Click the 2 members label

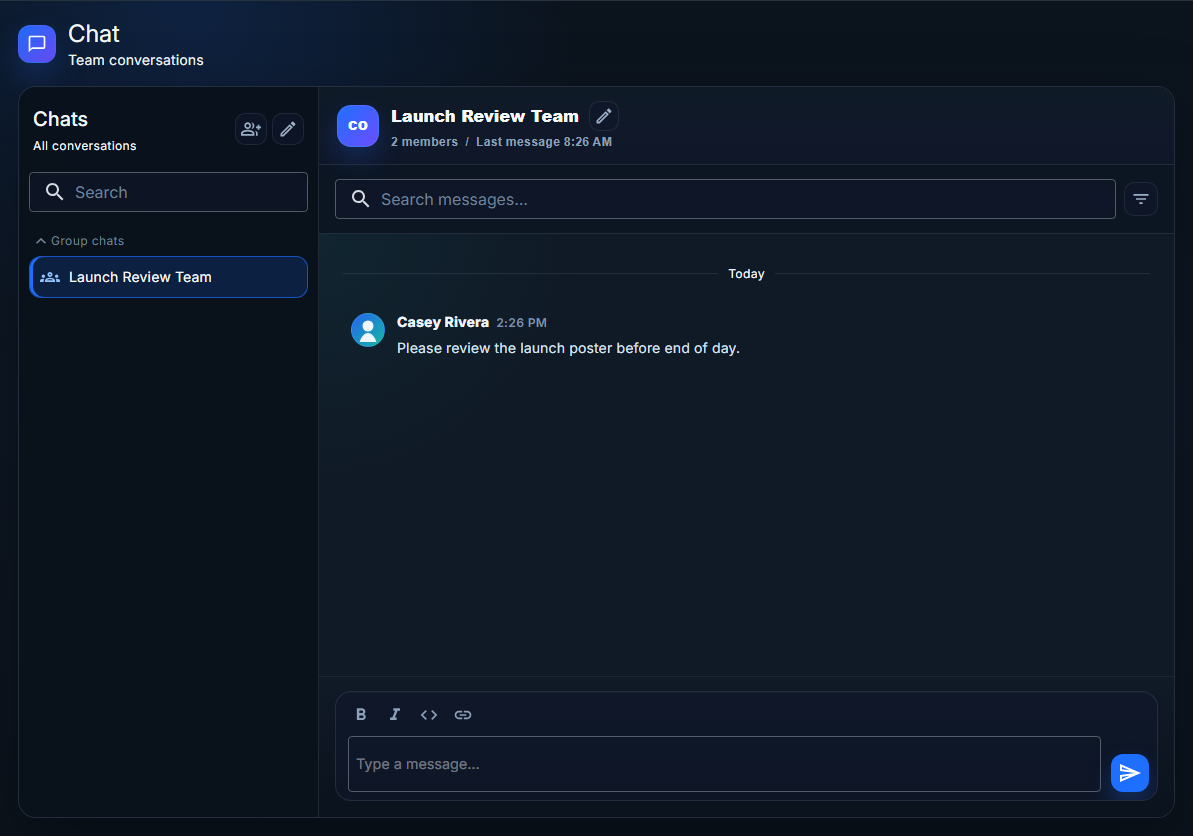coord(425,141)
